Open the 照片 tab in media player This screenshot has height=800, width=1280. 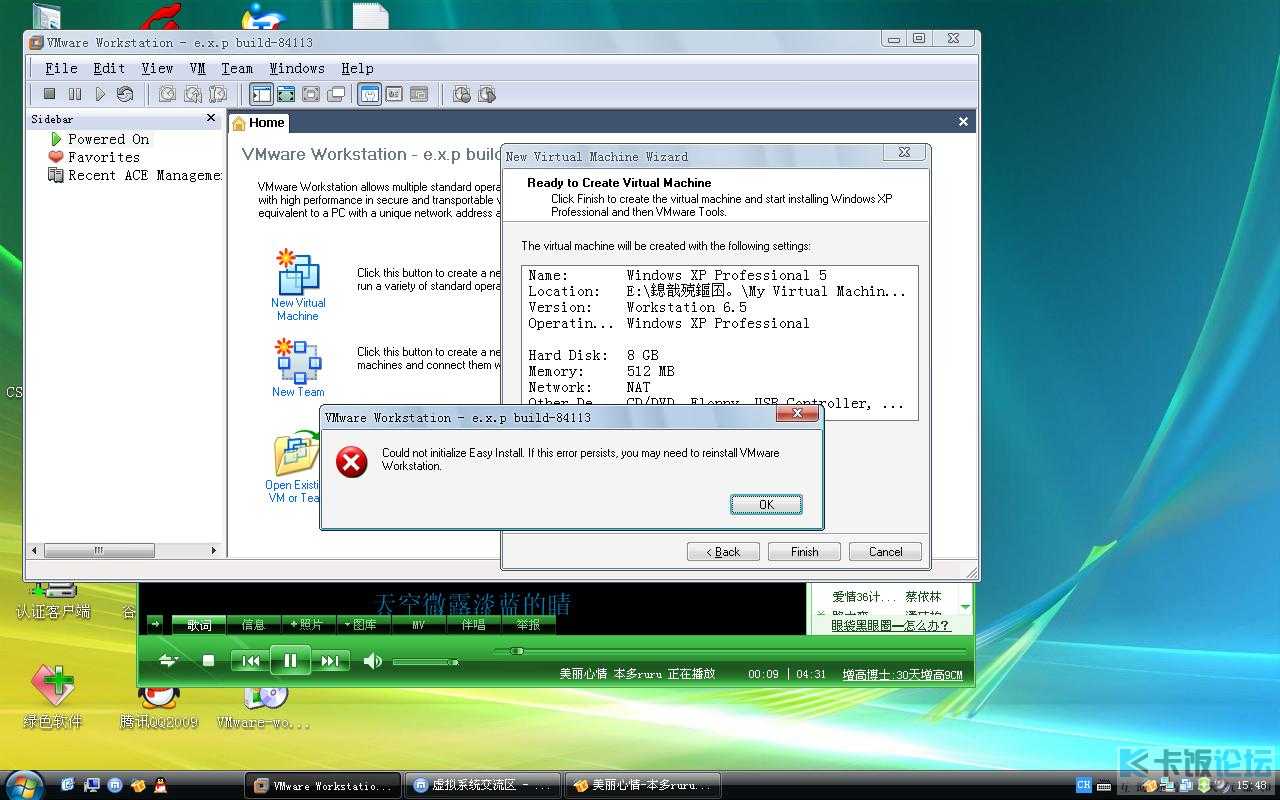[309, 625]
